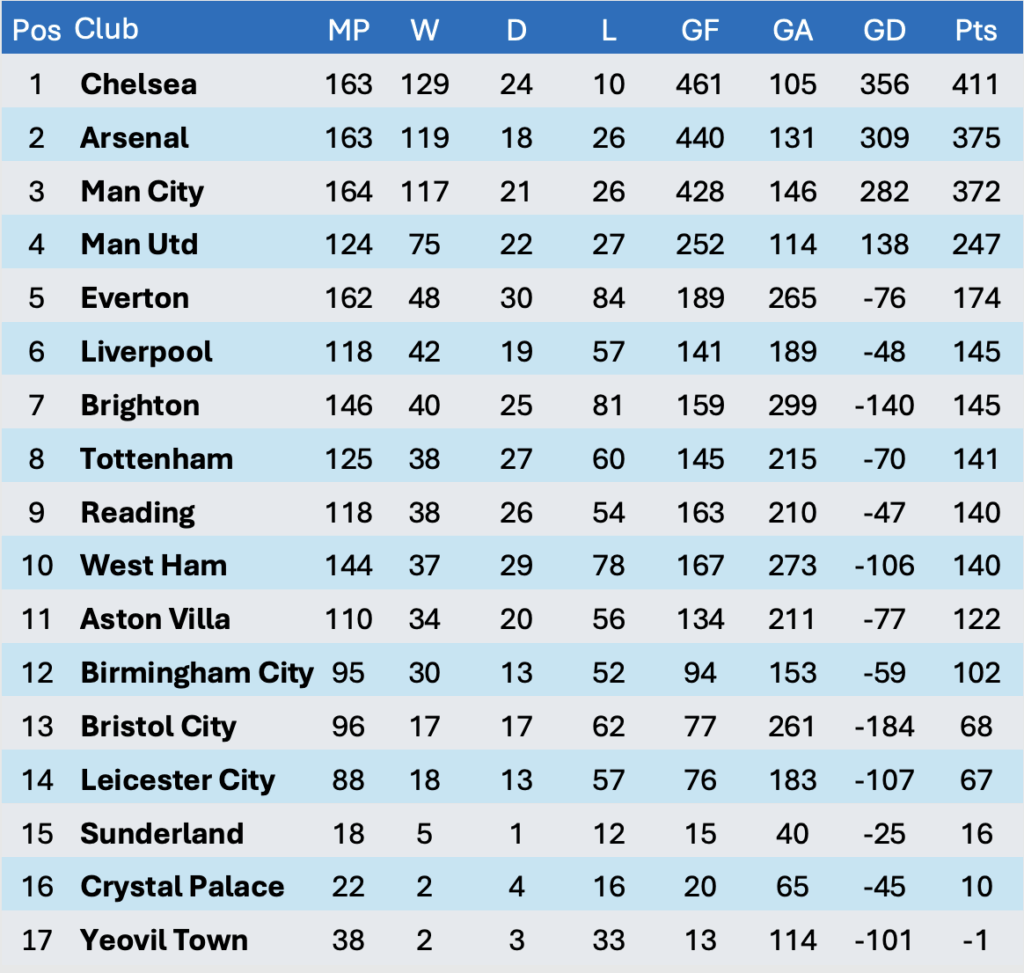The image size is (1024, 973).
Task: Open the Aston Villa entry
Action: click(155, 619)
